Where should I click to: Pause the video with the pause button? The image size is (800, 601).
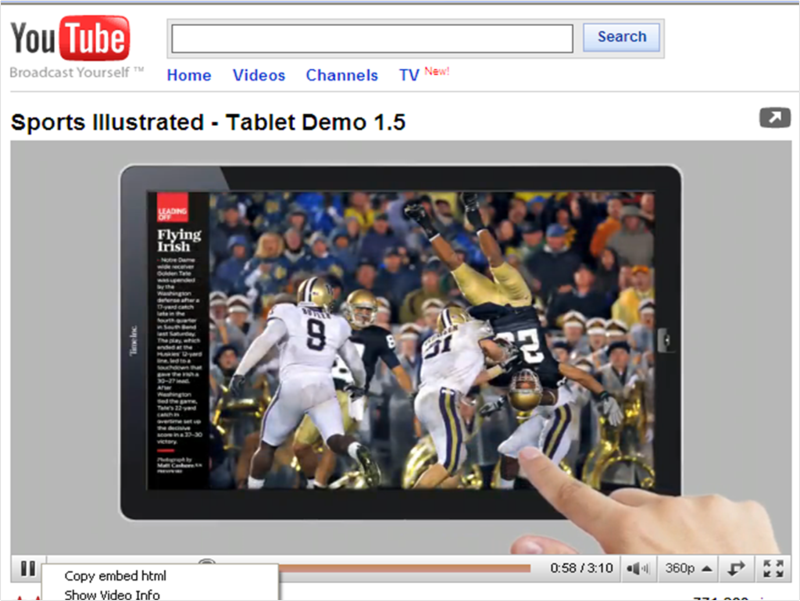click(x=28, y=568)
